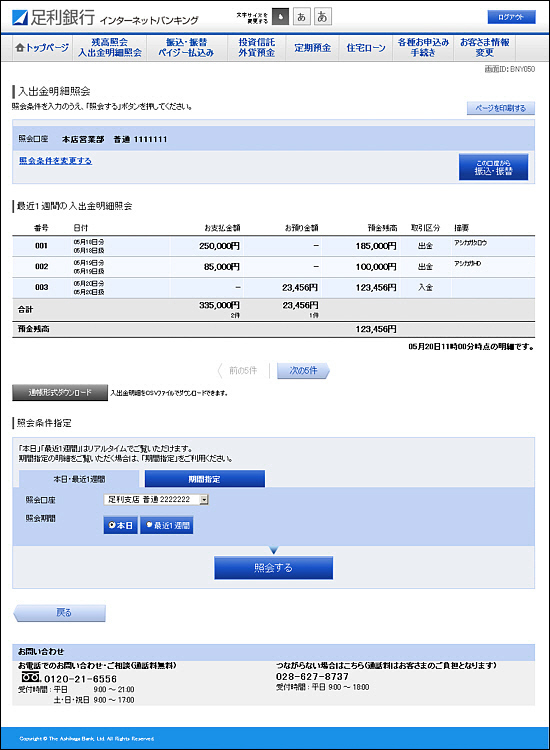Image resolution: width=550 pixels, height=750 pixels.
Task: Select the medium font size button
Action: point(301,17)
